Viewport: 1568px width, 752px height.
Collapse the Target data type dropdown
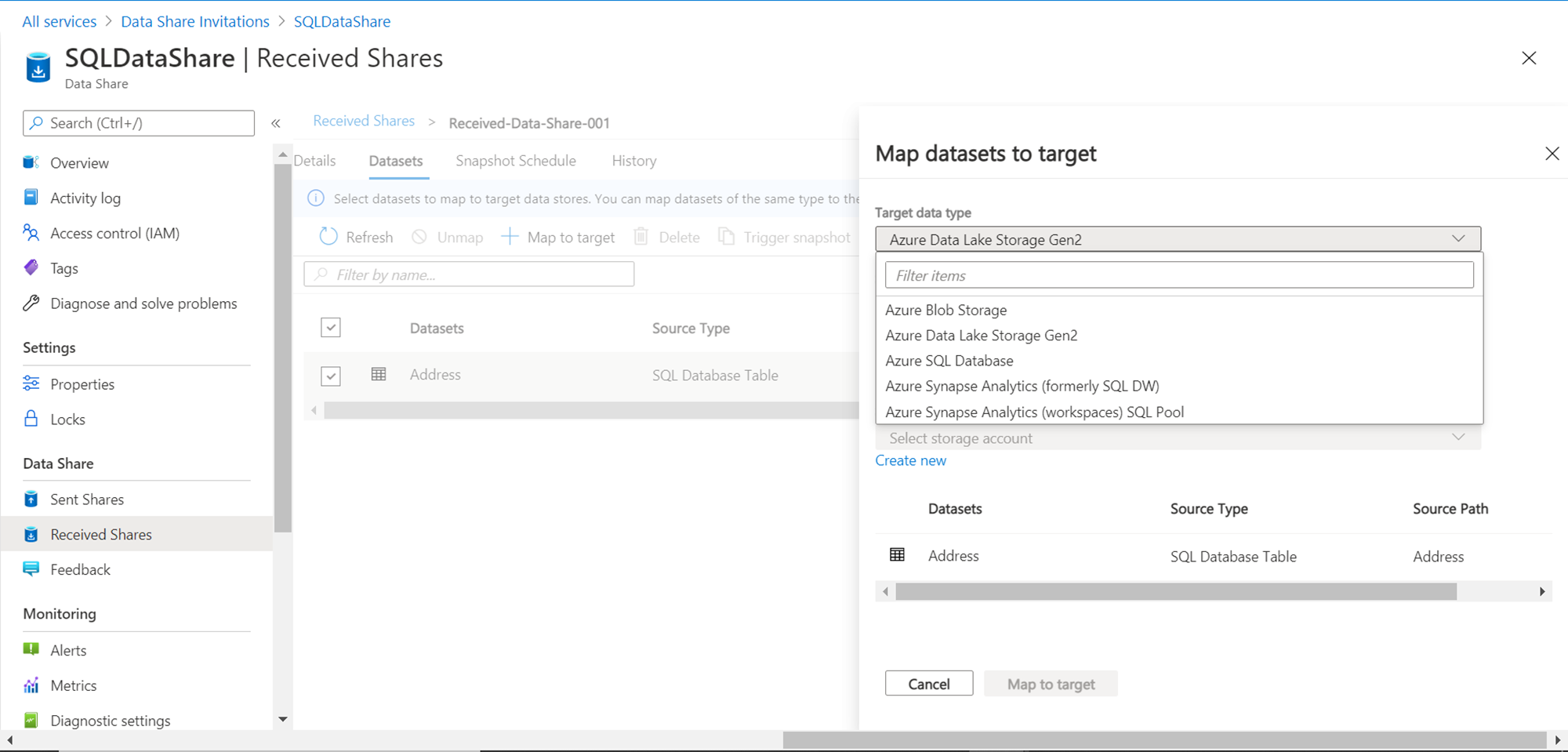point(1457,239)
